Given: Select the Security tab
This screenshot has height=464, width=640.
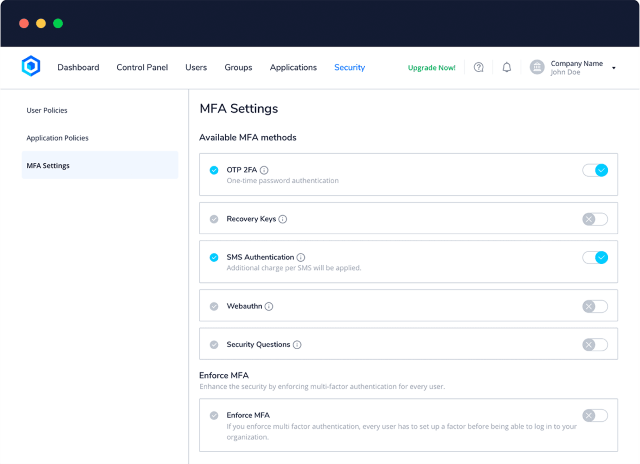Looking at the screenshot, I should [x=349, y=67].
